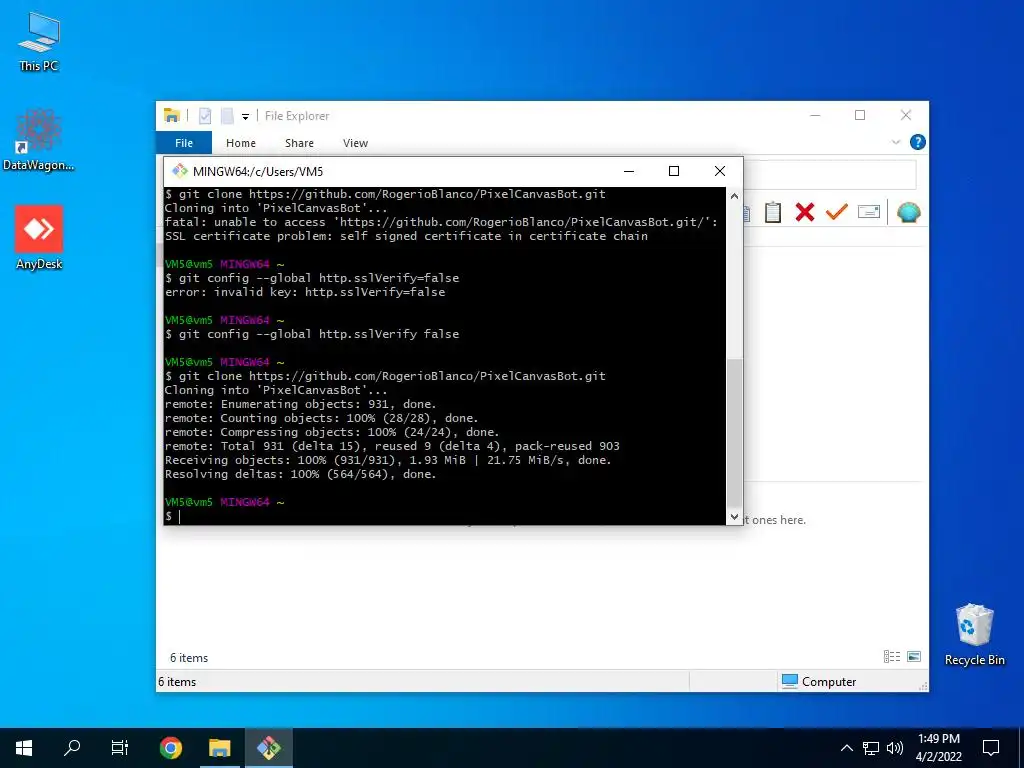1024x768 pixels.
Task: Click the 'Receiving objects: 100% (931/931)' line
Action: [x=388, y=460]
